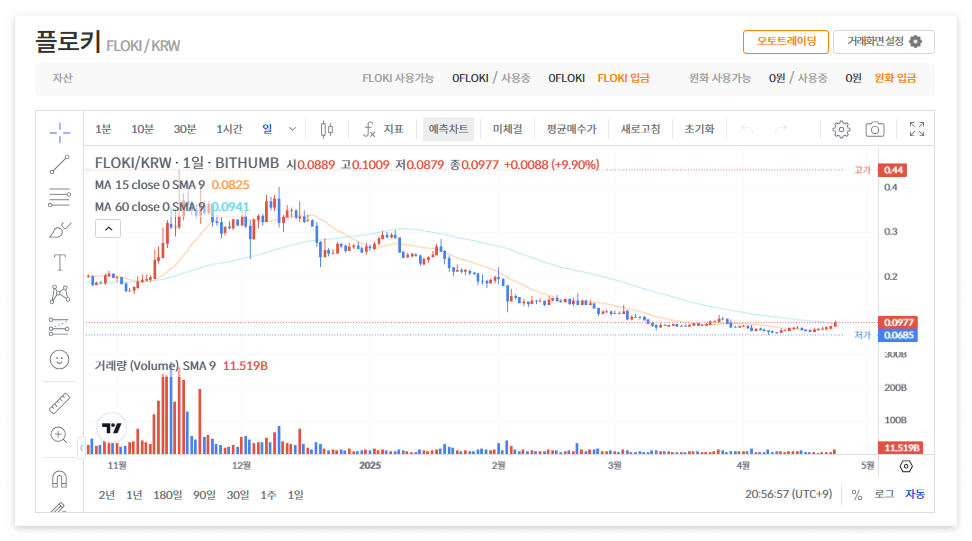Image resolution: width=972 pixels, height=541 pixels.
Task: Click the 초기화 reset button
Action: point(699,129)
